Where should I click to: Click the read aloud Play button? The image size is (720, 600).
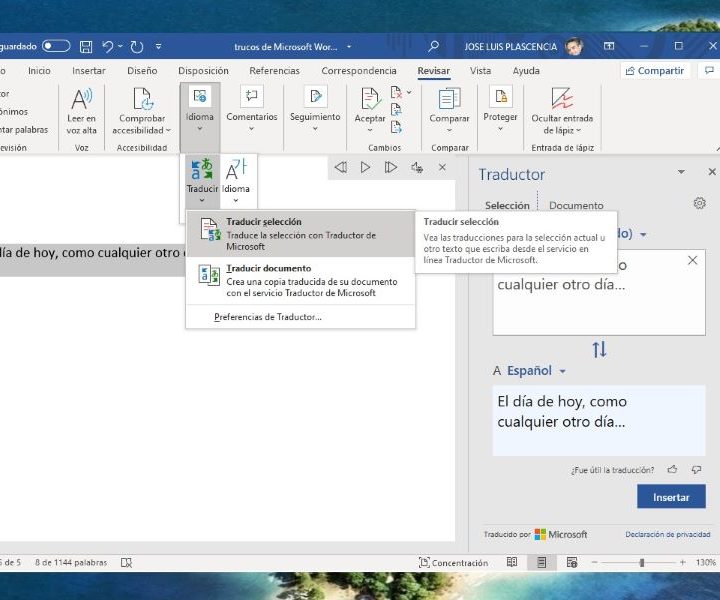pyautogui.click(x=365, y=167)
